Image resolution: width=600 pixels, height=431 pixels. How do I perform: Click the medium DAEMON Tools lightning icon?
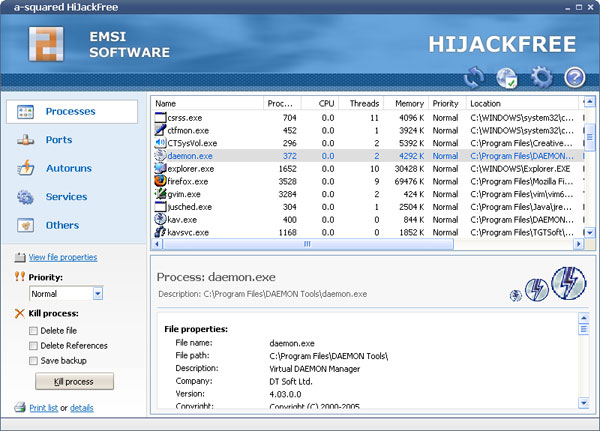click(537, 290)
